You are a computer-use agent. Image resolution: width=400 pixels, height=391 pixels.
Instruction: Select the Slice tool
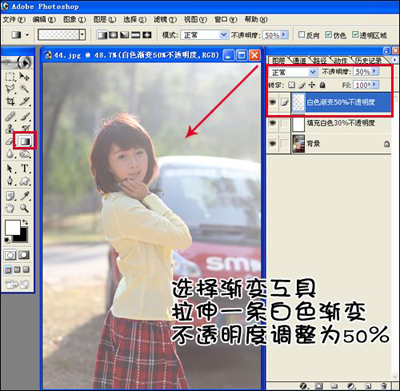coord(24,101)
